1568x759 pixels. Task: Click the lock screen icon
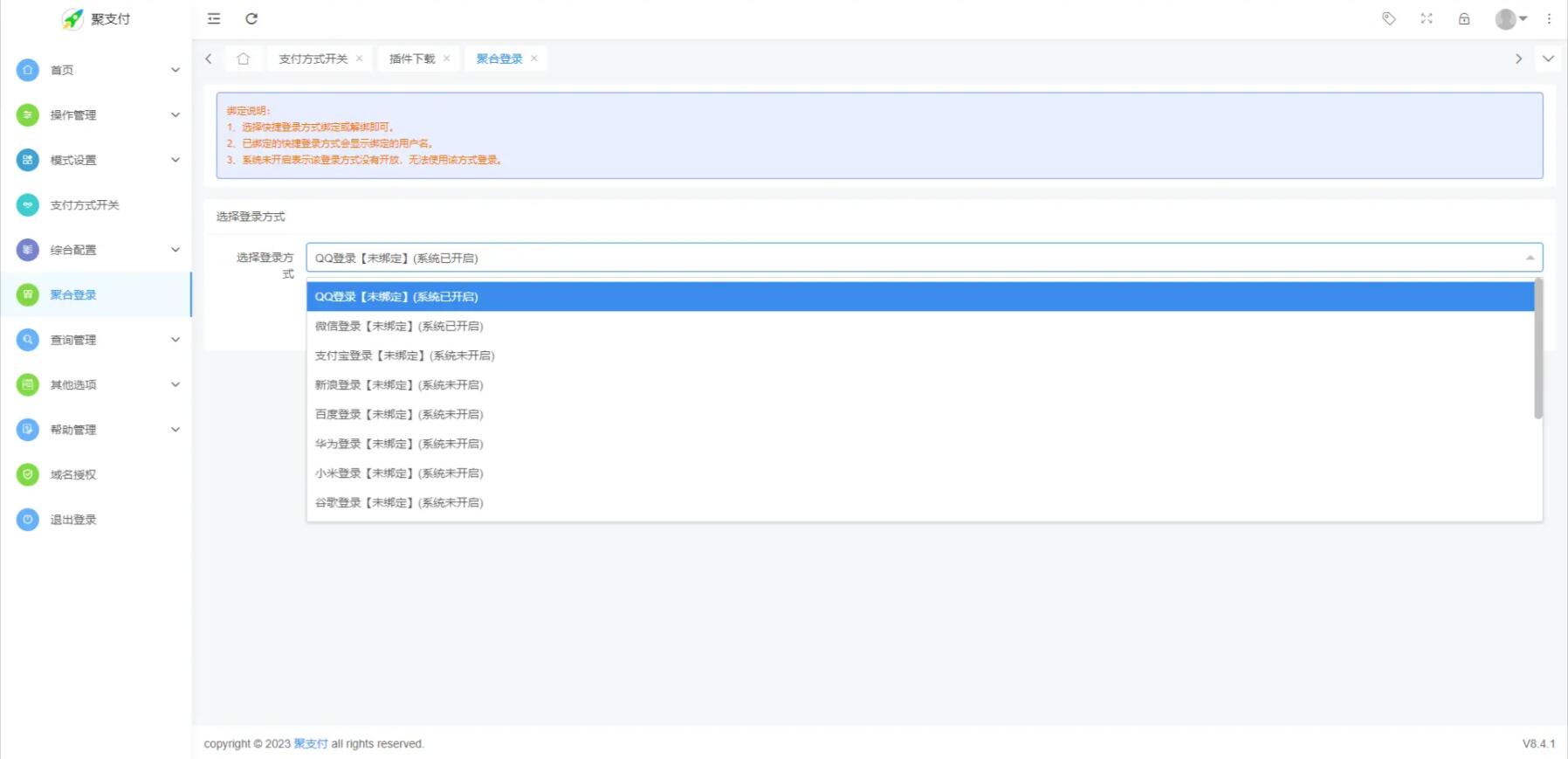pyautogui.click(x=1464, y=18)
